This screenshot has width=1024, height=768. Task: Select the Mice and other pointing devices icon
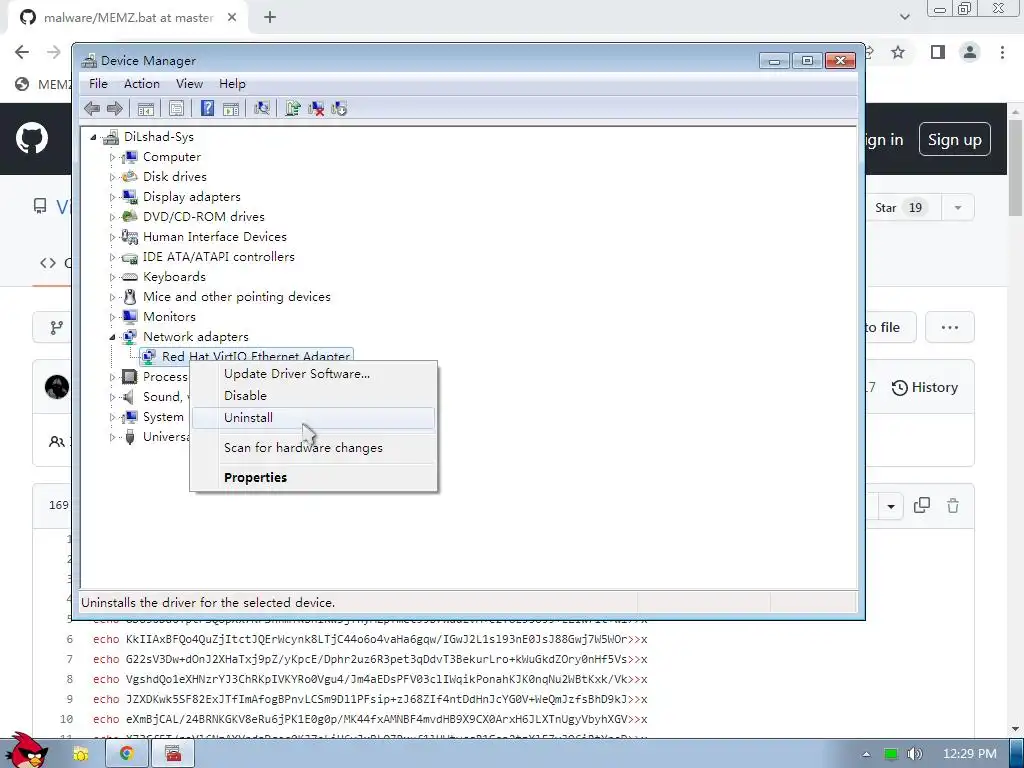click(x=130, y=296)
